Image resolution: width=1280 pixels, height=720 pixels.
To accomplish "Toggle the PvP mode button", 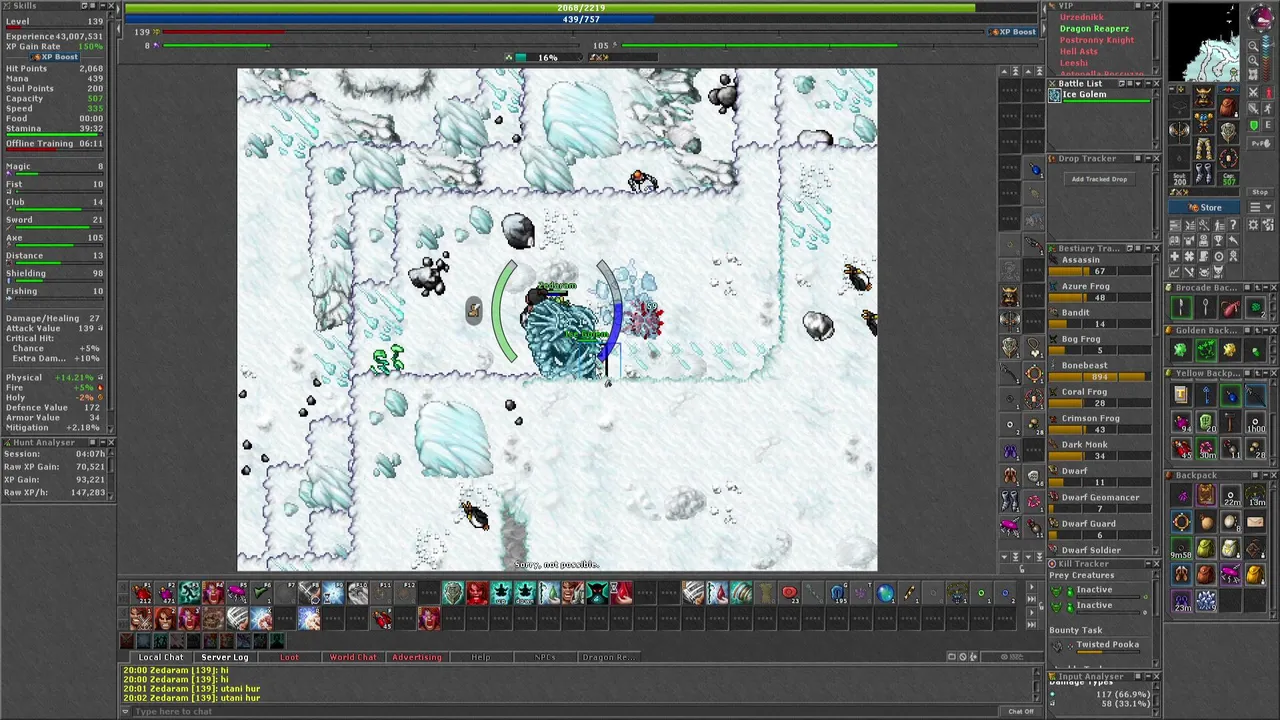I will [x=1260, y=143].
